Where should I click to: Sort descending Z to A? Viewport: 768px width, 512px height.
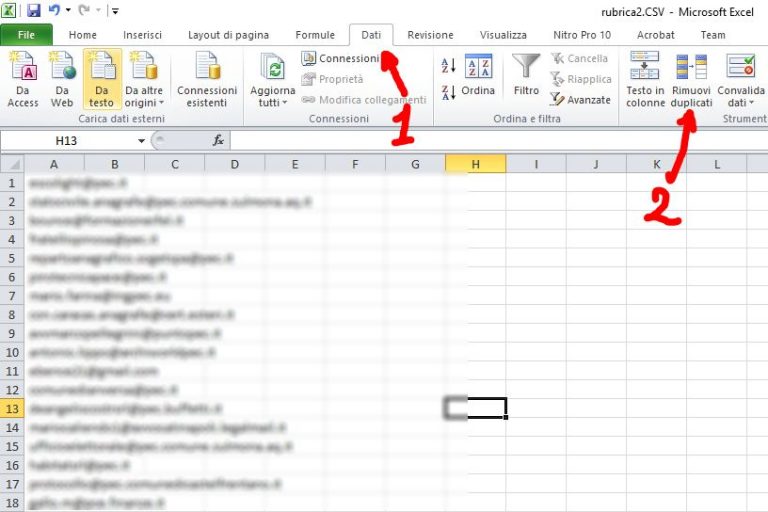tap(449, 92)
